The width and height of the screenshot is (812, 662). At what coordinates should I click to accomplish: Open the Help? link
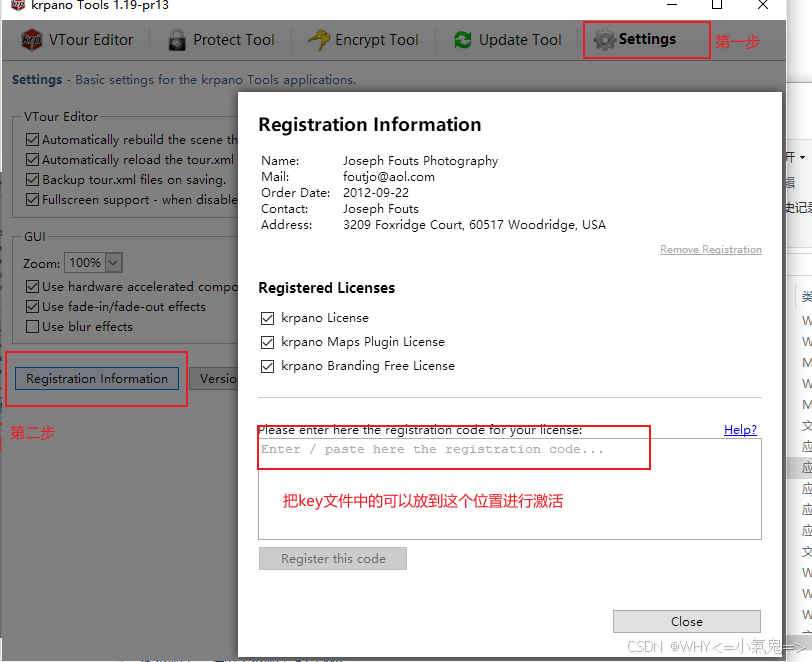click(x=740, y=430)
